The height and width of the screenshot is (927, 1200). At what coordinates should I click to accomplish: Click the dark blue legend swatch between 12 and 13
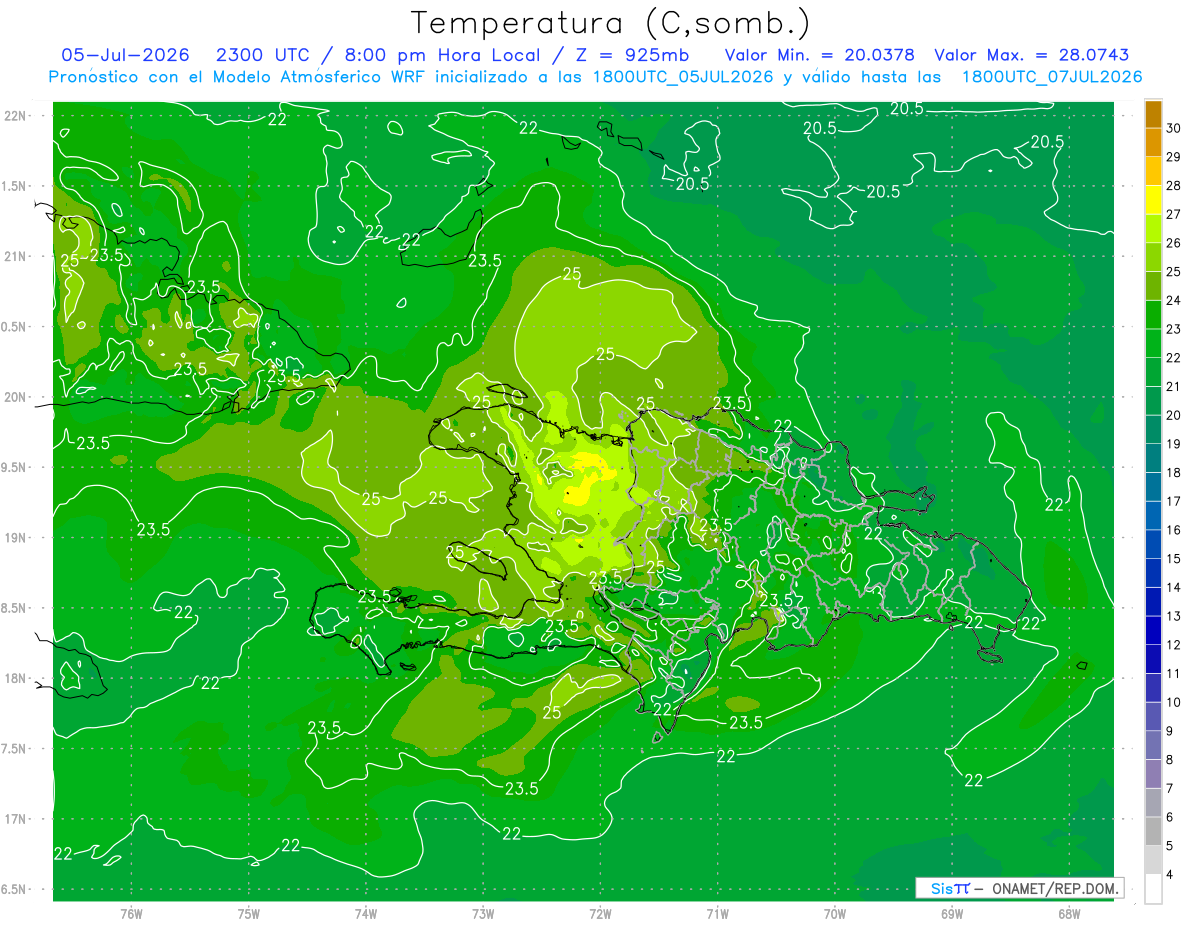click(x=1153, y=631)
